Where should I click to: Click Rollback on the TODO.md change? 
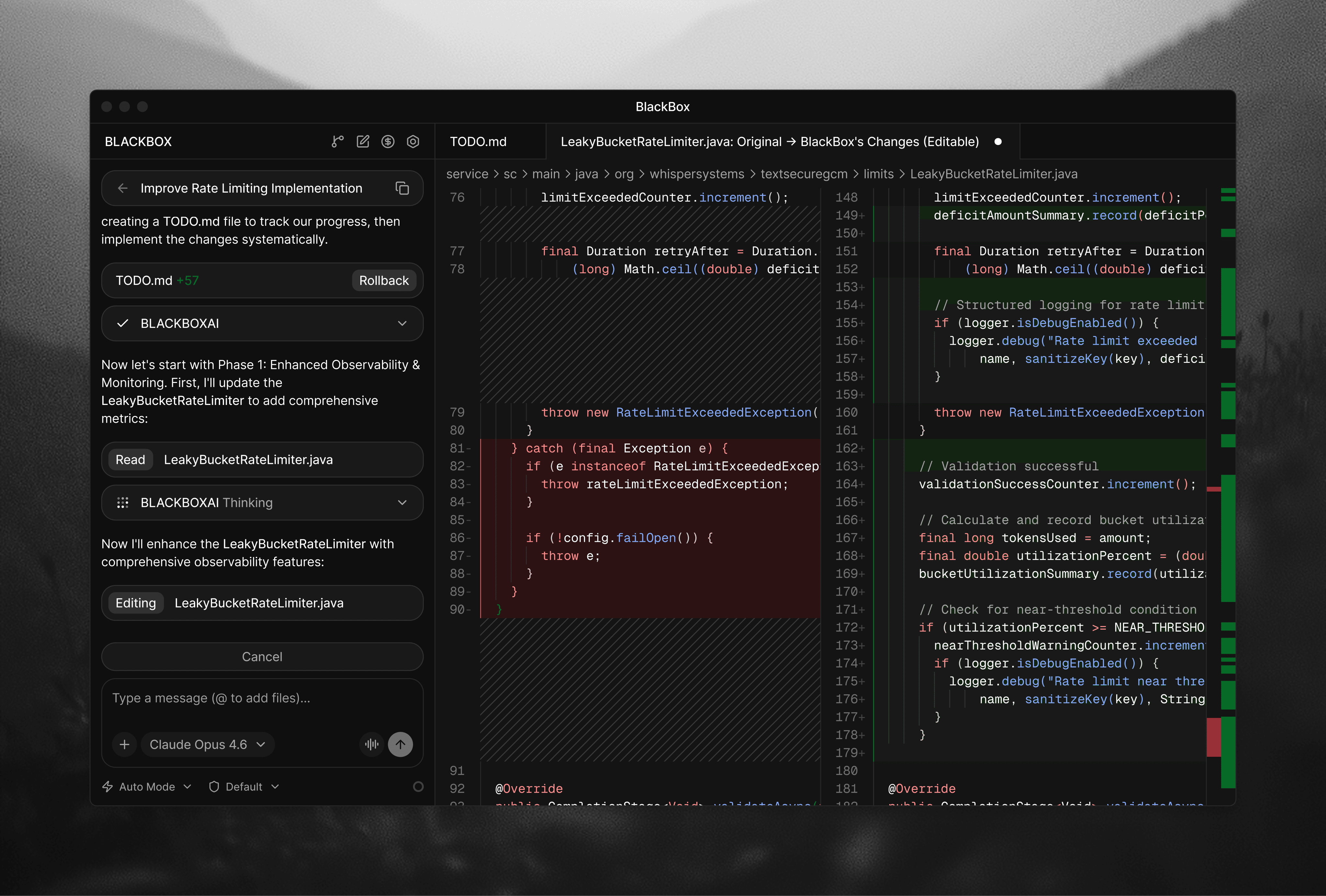click(x=383, y=281)
